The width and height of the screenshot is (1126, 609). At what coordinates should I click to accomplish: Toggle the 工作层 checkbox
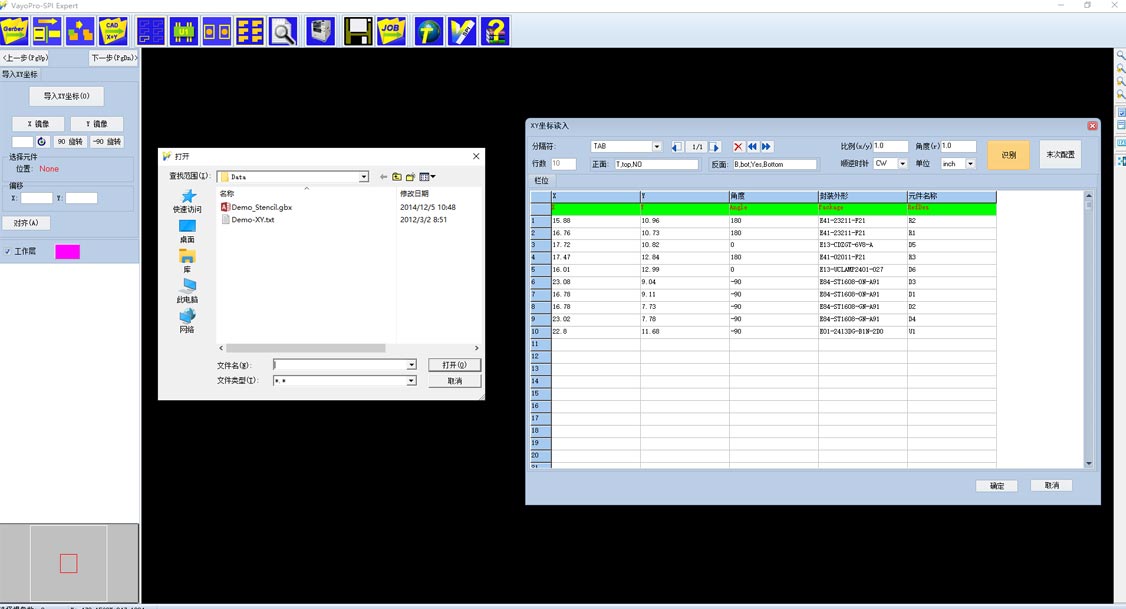(x=8, y=252)
